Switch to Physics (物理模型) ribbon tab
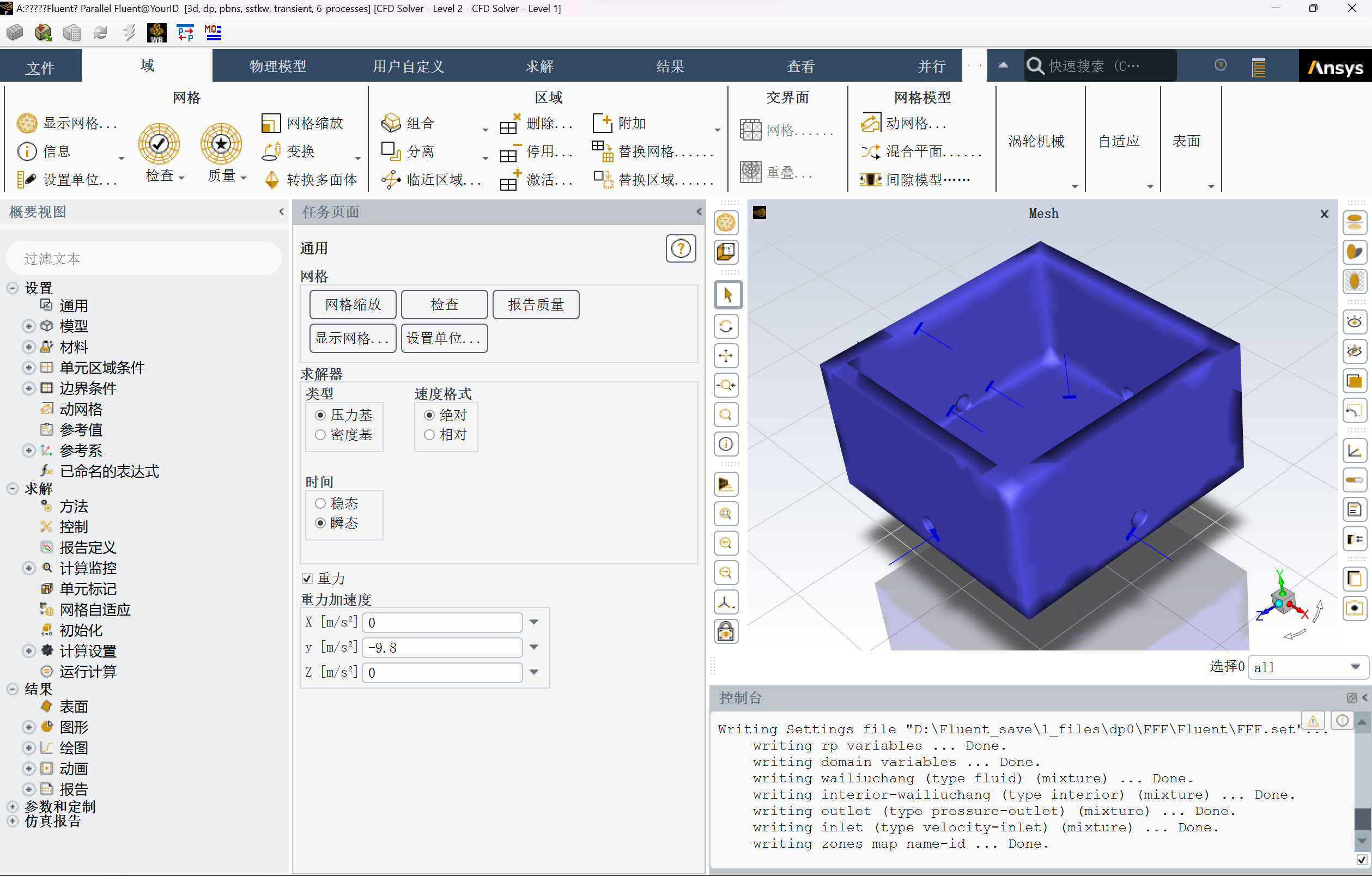The height and width of the screenshot is (876, 1372). [x=278, y=66]
